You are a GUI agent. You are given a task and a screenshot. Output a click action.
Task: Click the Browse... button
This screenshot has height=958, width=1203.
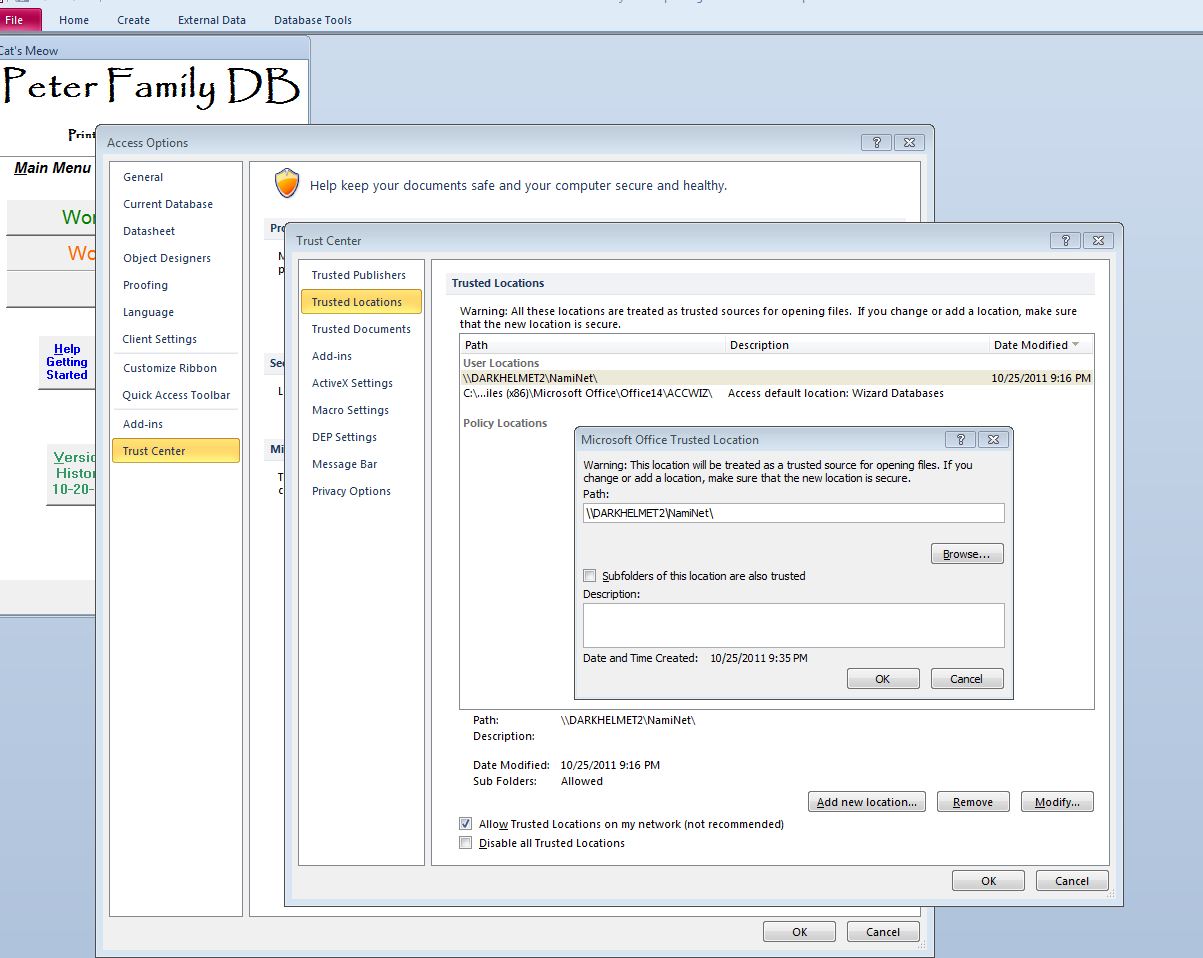(967, 554)
